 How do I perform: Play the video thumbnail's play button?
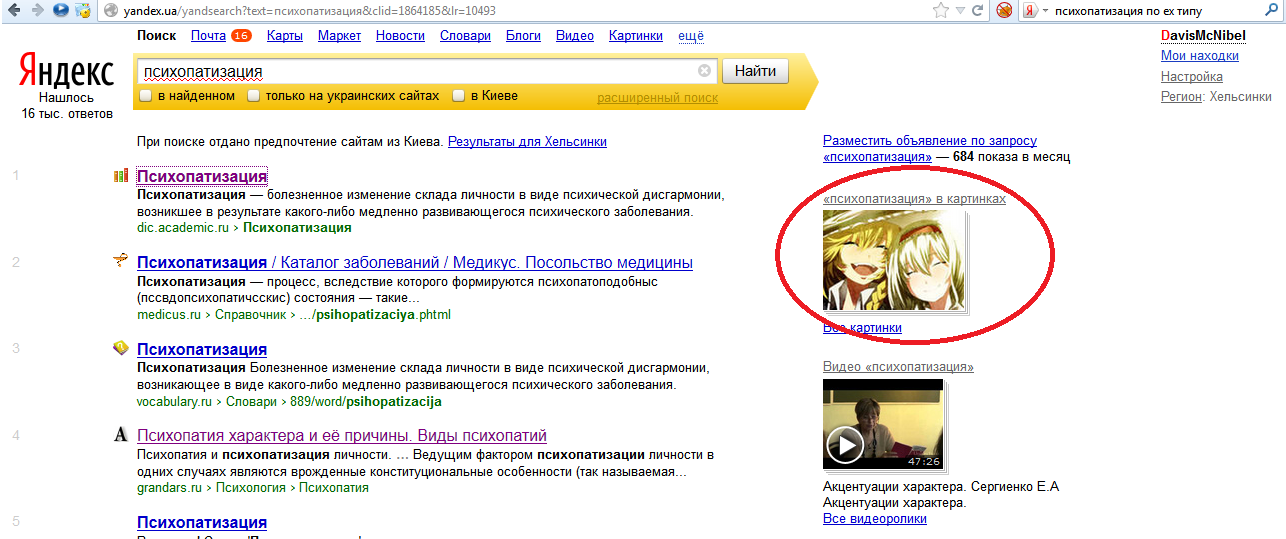pos(845,445)
